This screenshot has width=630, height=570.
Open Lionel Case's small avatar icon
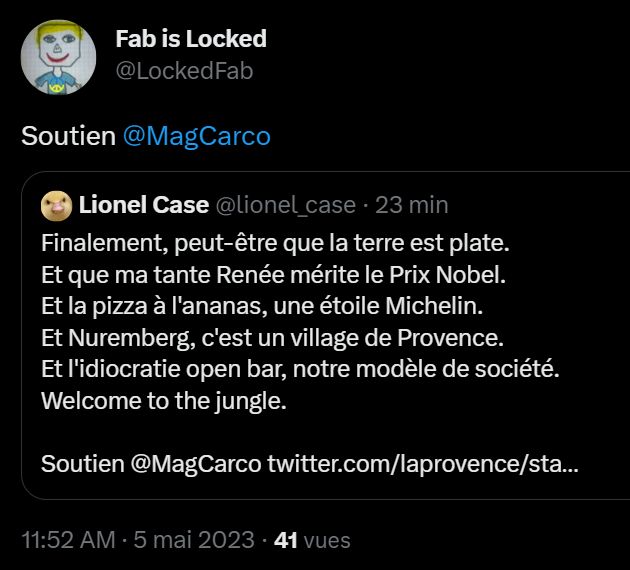(55, 205)
